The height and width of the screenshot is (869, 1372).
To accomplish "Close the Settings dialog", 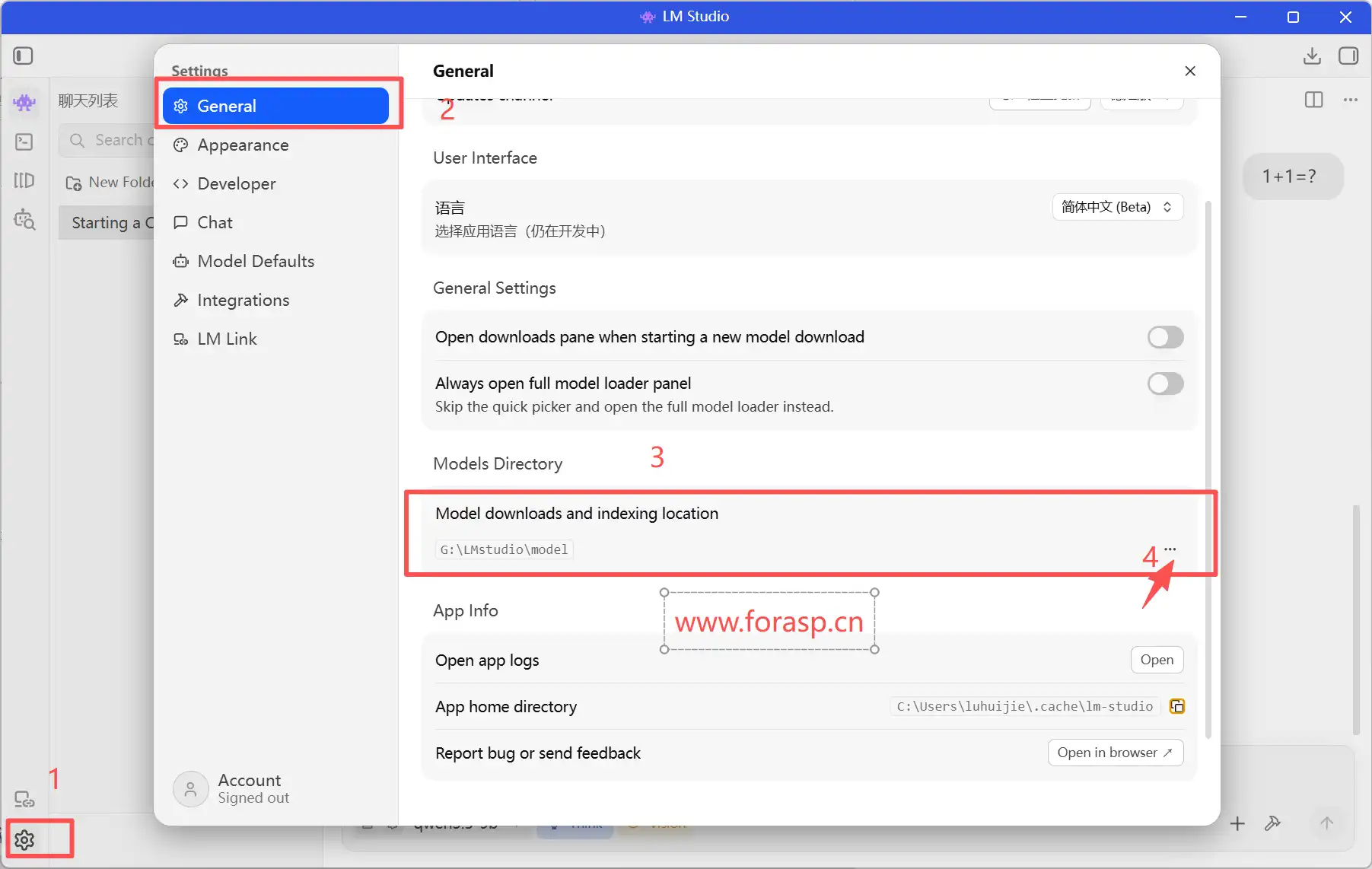I will [x=1190, y=71].
